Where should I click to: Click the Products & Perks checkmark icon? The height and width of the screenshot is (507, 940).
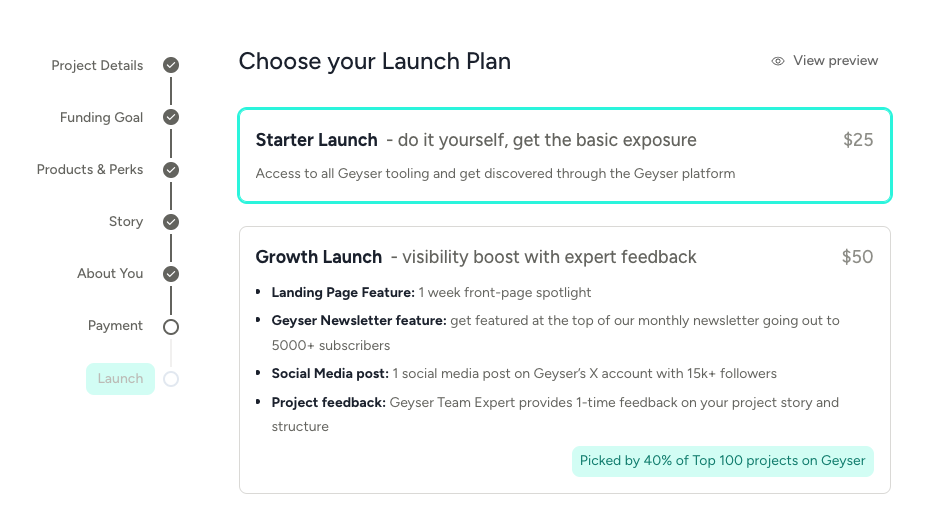[171, 170]
